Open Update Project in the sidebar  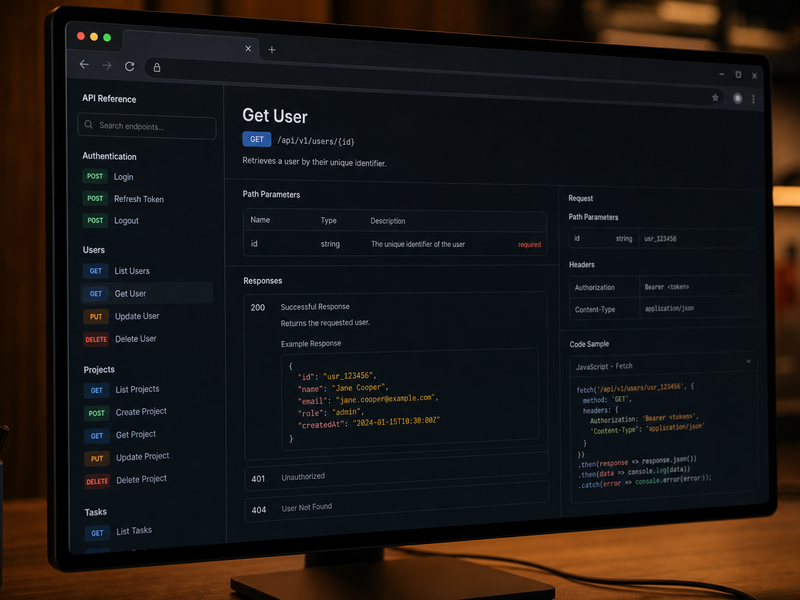[142, 457]
